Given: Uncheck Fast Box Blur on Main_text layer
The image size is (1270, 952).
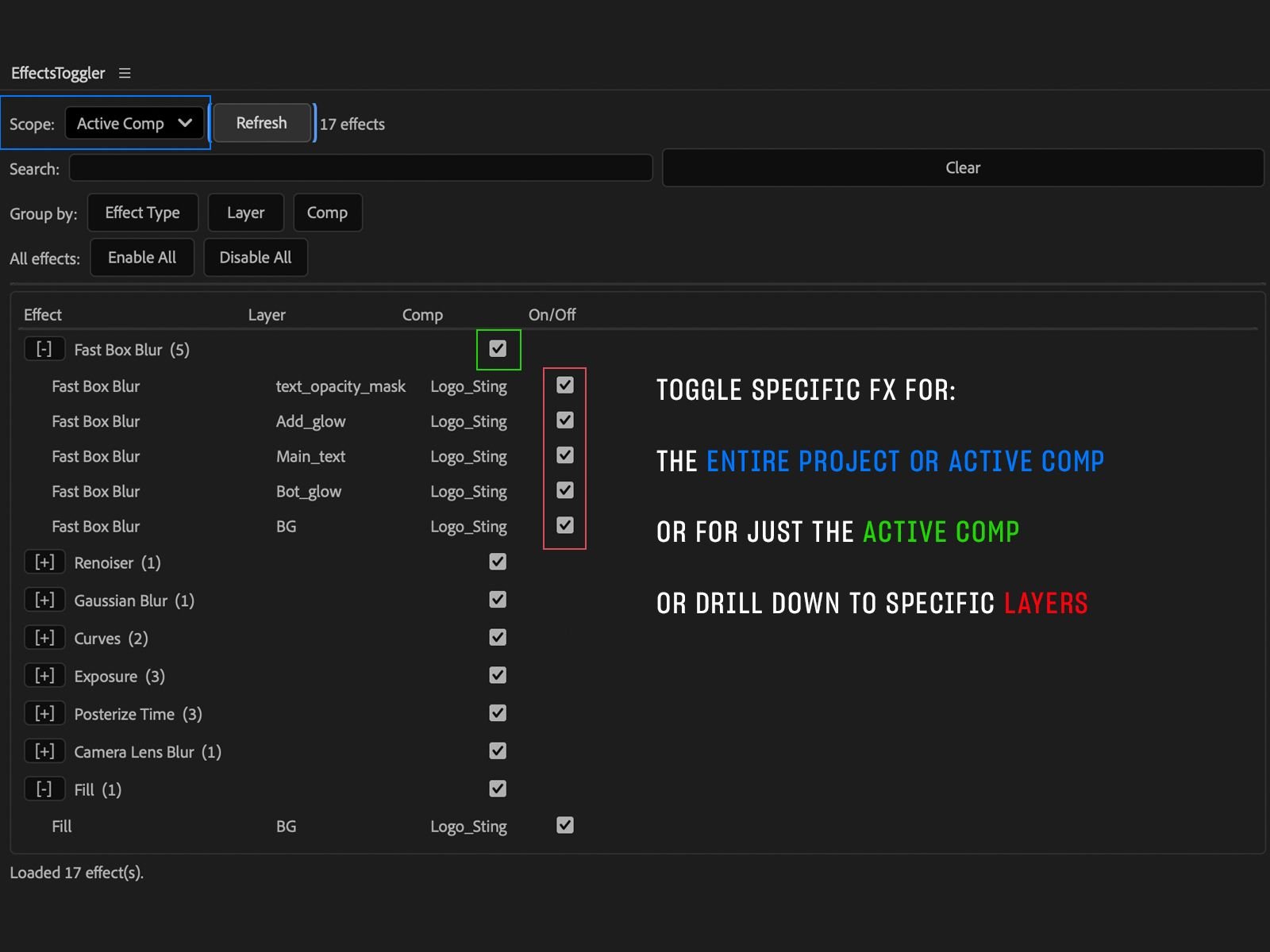Looking at the screenshot, I should pos(564,455).
